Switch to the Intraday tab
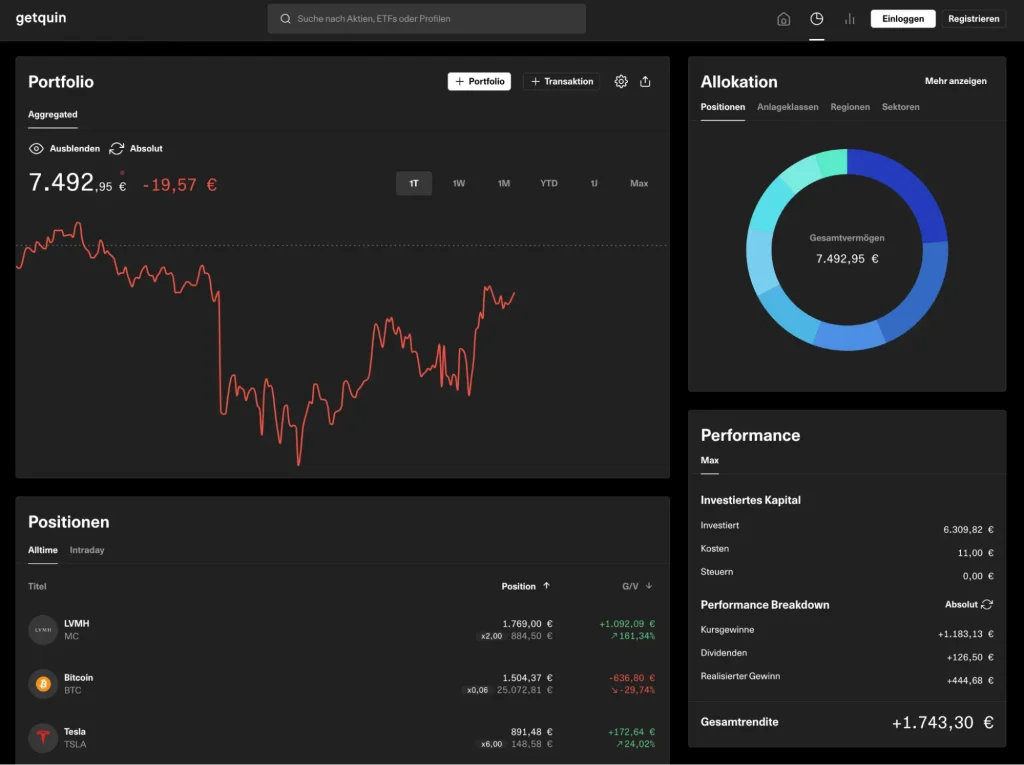The image size is (1024, 765). [x=87, y=550]
